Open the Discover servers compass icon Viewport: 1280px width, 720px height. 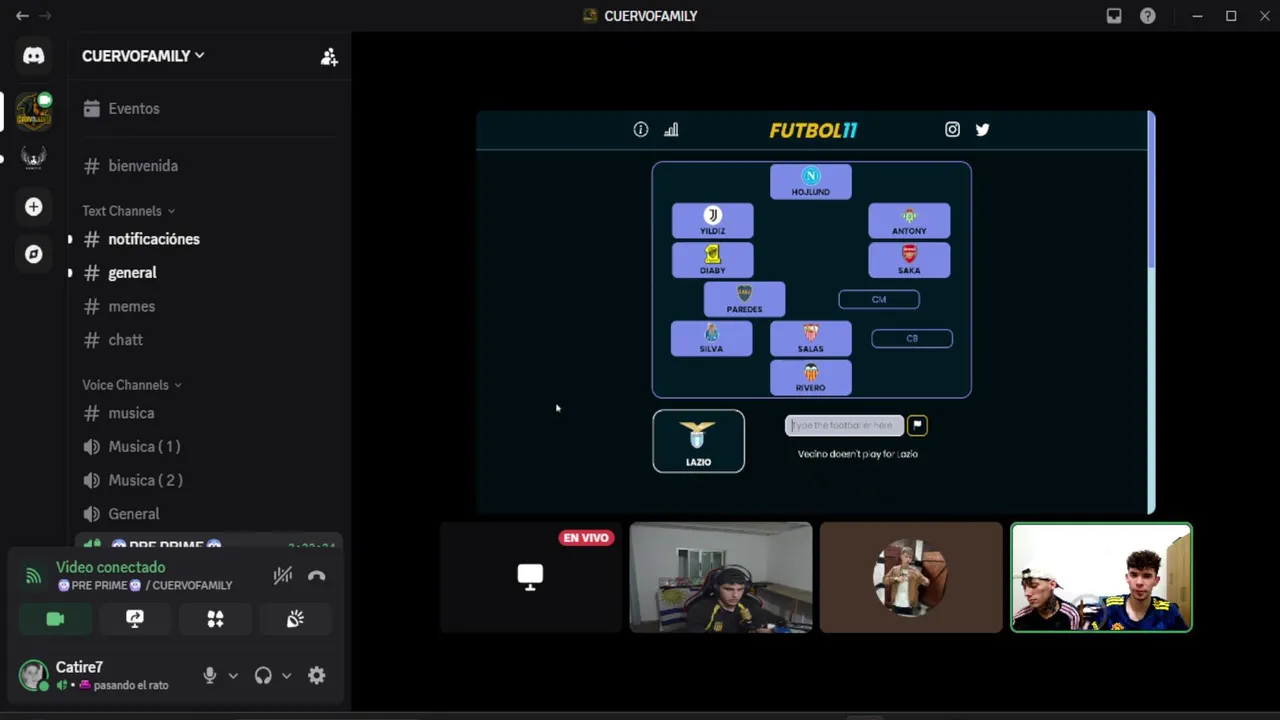click(33, 254)
